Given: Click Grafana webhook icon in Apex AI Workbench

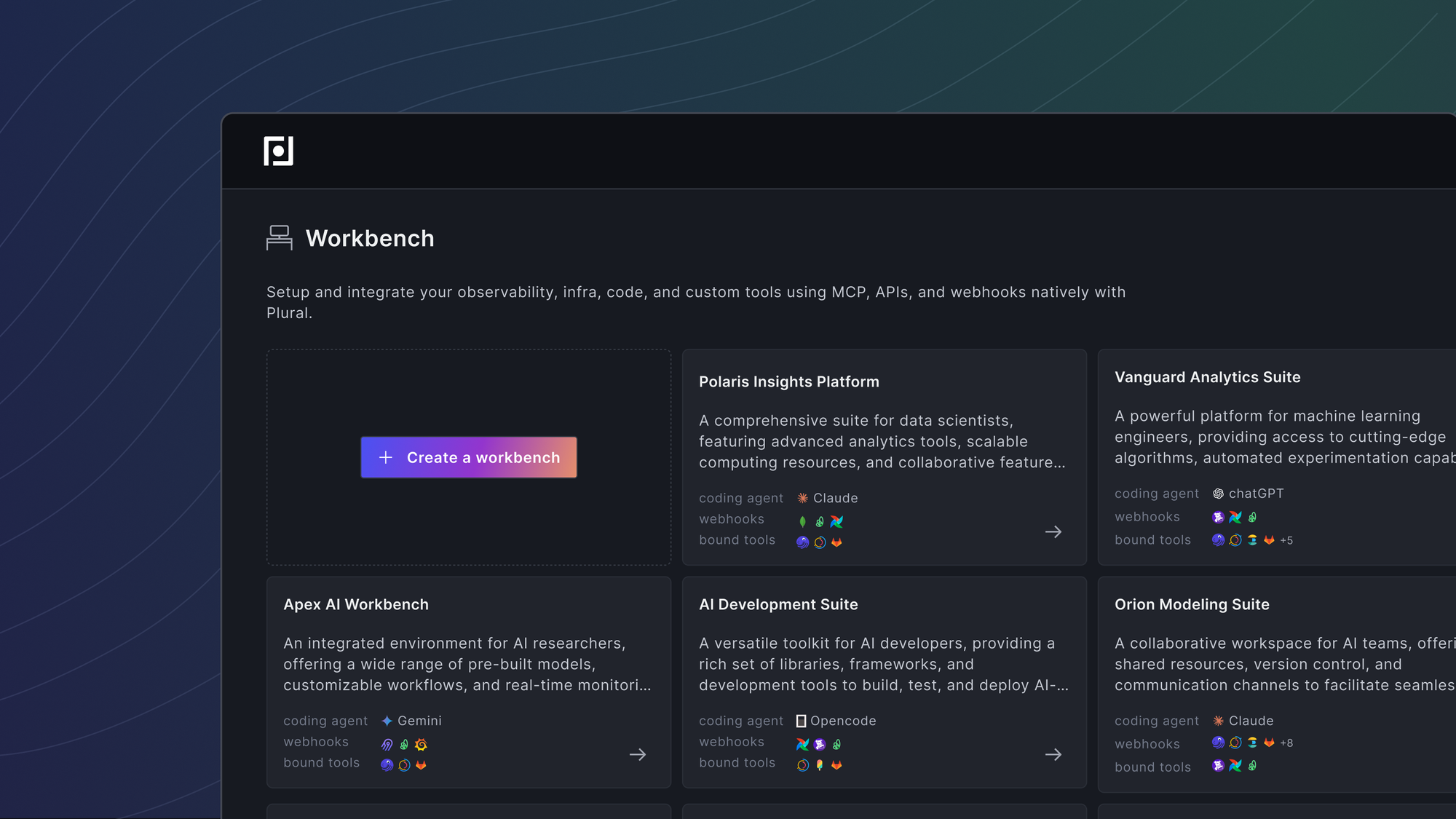Looking at the screenshot, I should [x=421, y=745].
